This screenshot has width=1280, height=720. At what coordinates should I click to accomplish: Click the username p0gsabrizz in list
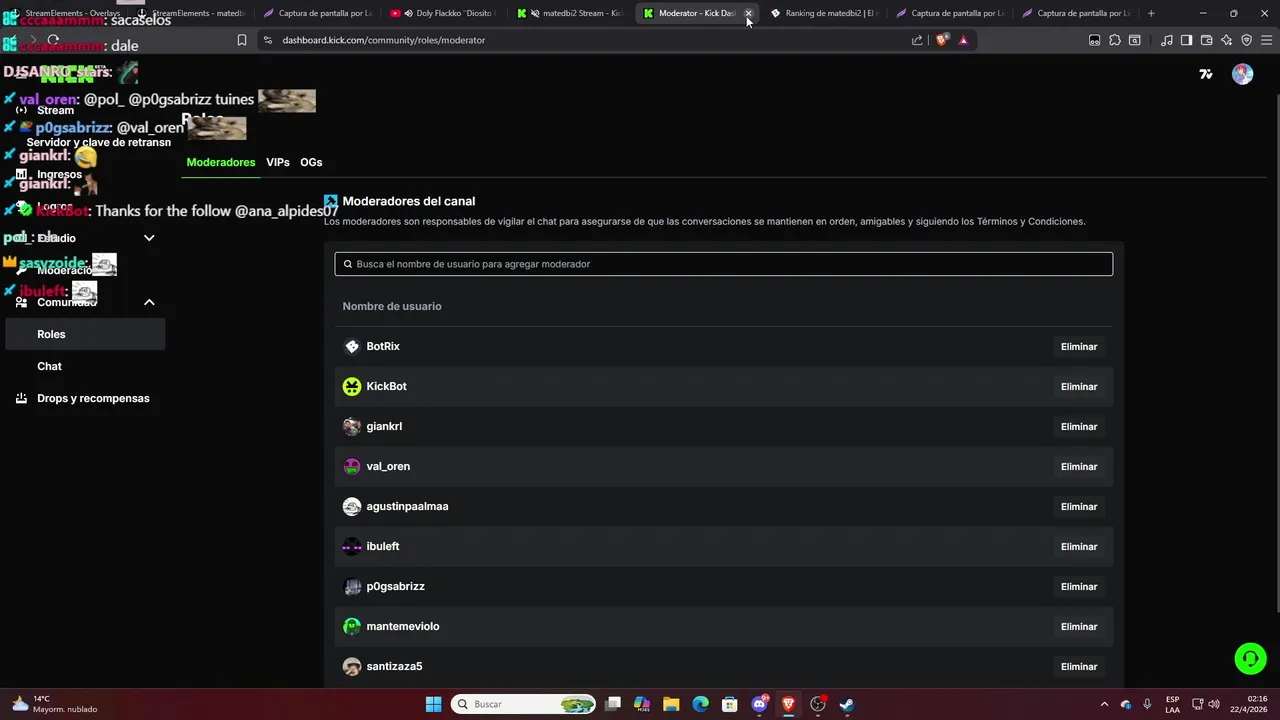click(x=395, y=586)
